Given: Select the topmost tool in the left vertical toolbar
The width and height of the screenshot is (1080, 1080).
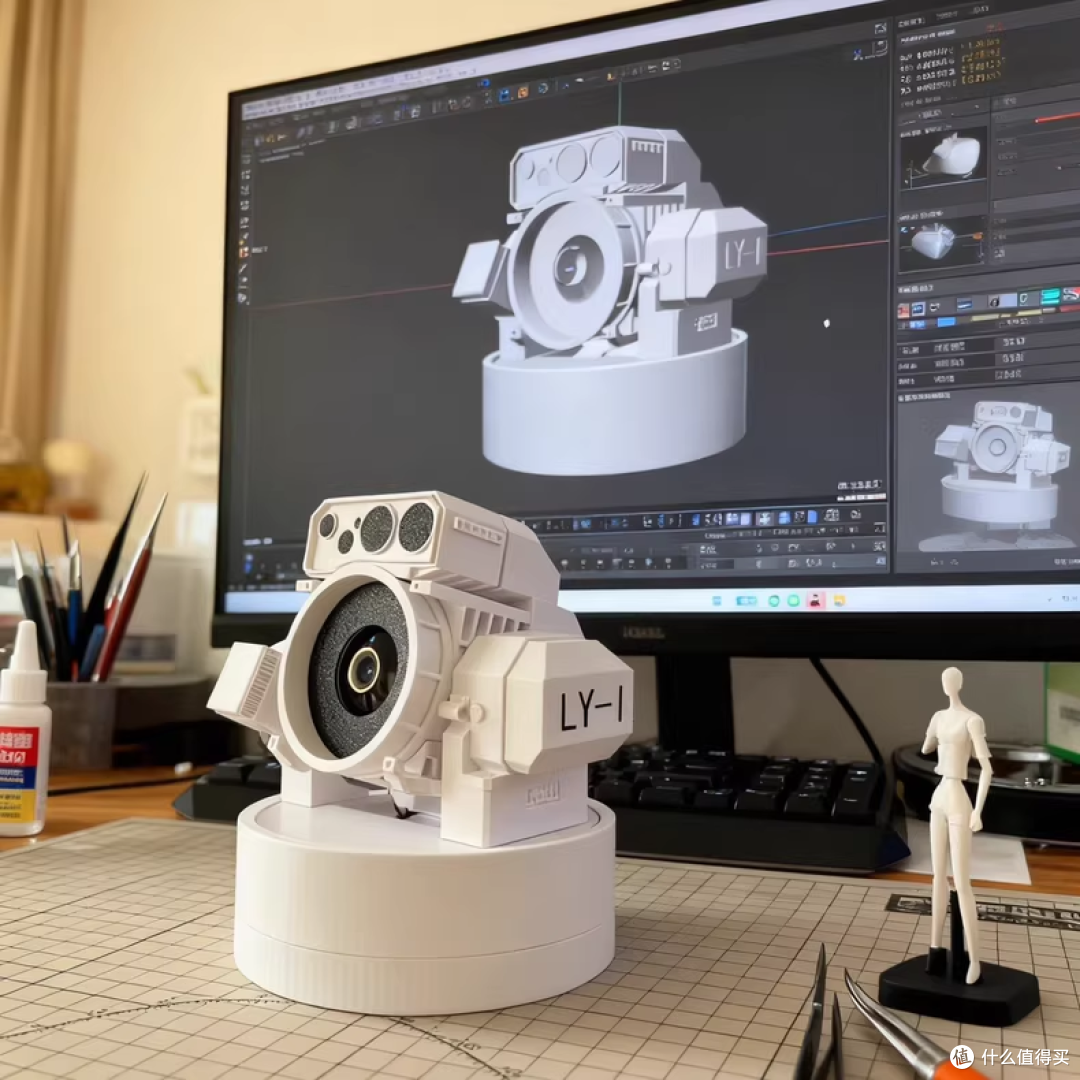Looking at the screenshot, I should point(248,158).
